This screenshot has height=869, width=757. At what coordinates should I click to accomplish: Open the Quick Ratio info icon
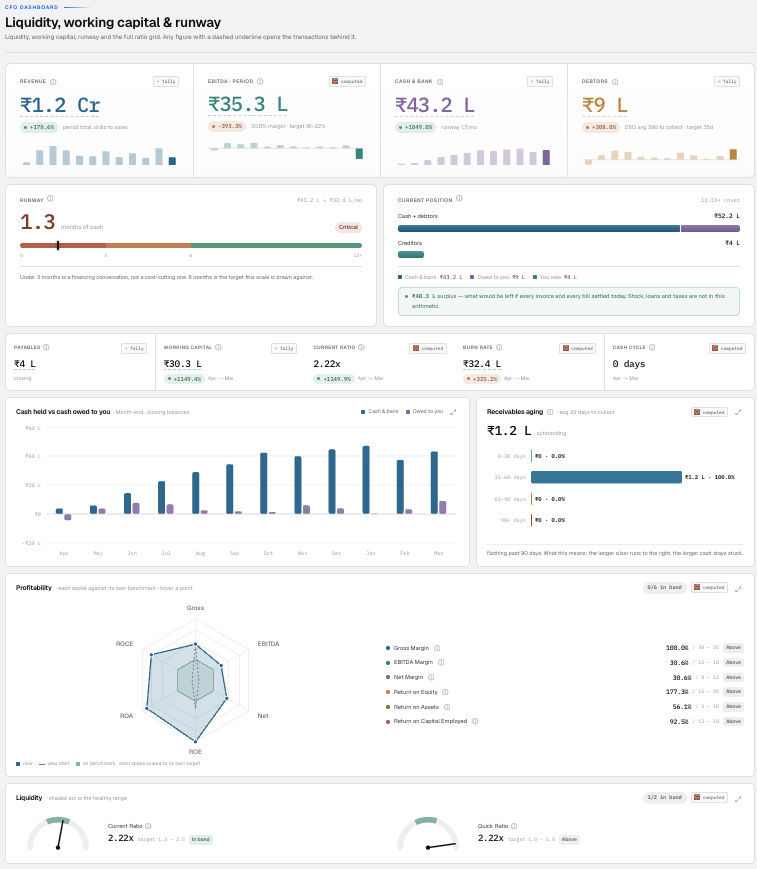coord(514,826)
